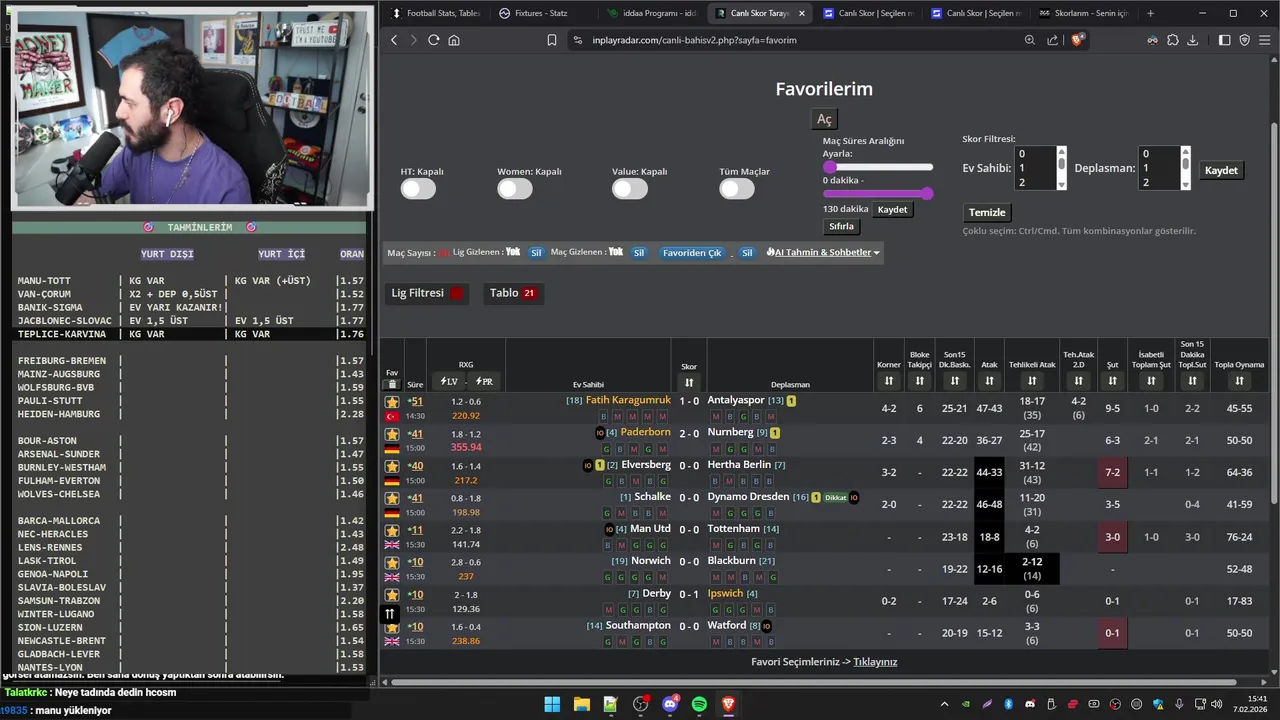Viewport: 1280px width, 720px height.
Task: Sort by the Bloke Takipçi column
Action: coord(919,381)
